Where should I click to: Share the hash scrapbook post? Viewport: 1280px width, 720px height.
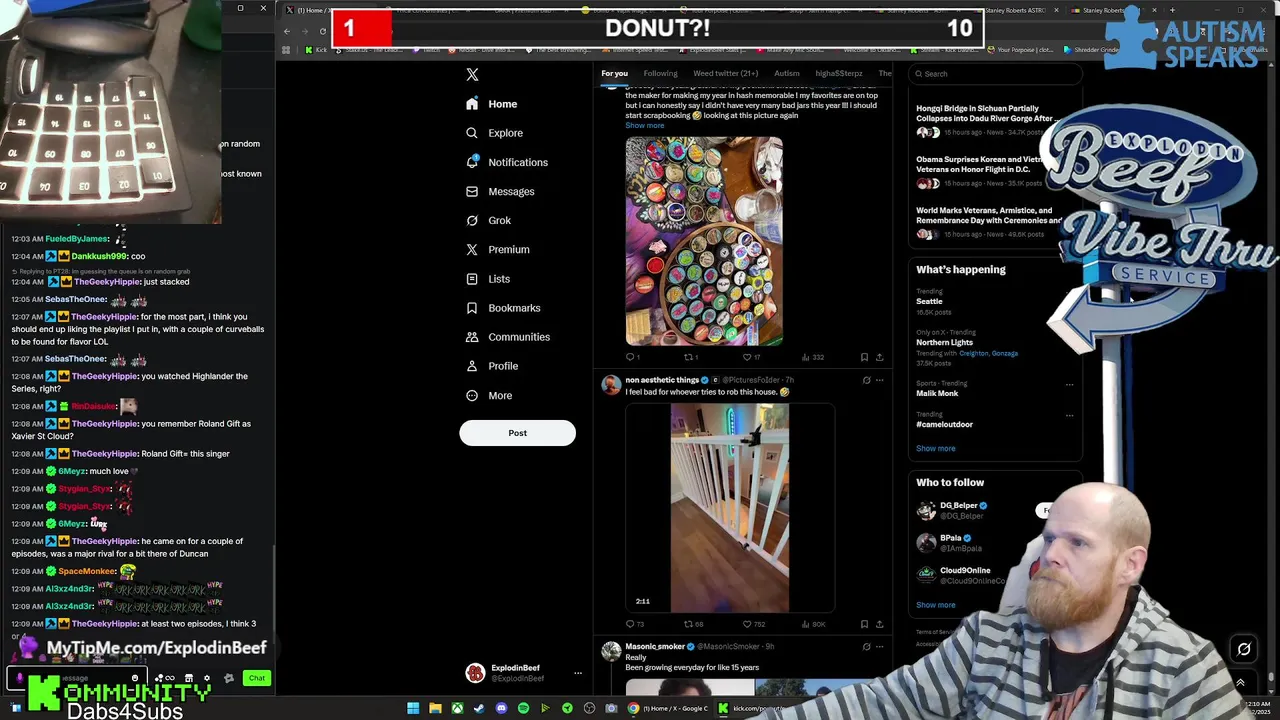coord(879,357)
